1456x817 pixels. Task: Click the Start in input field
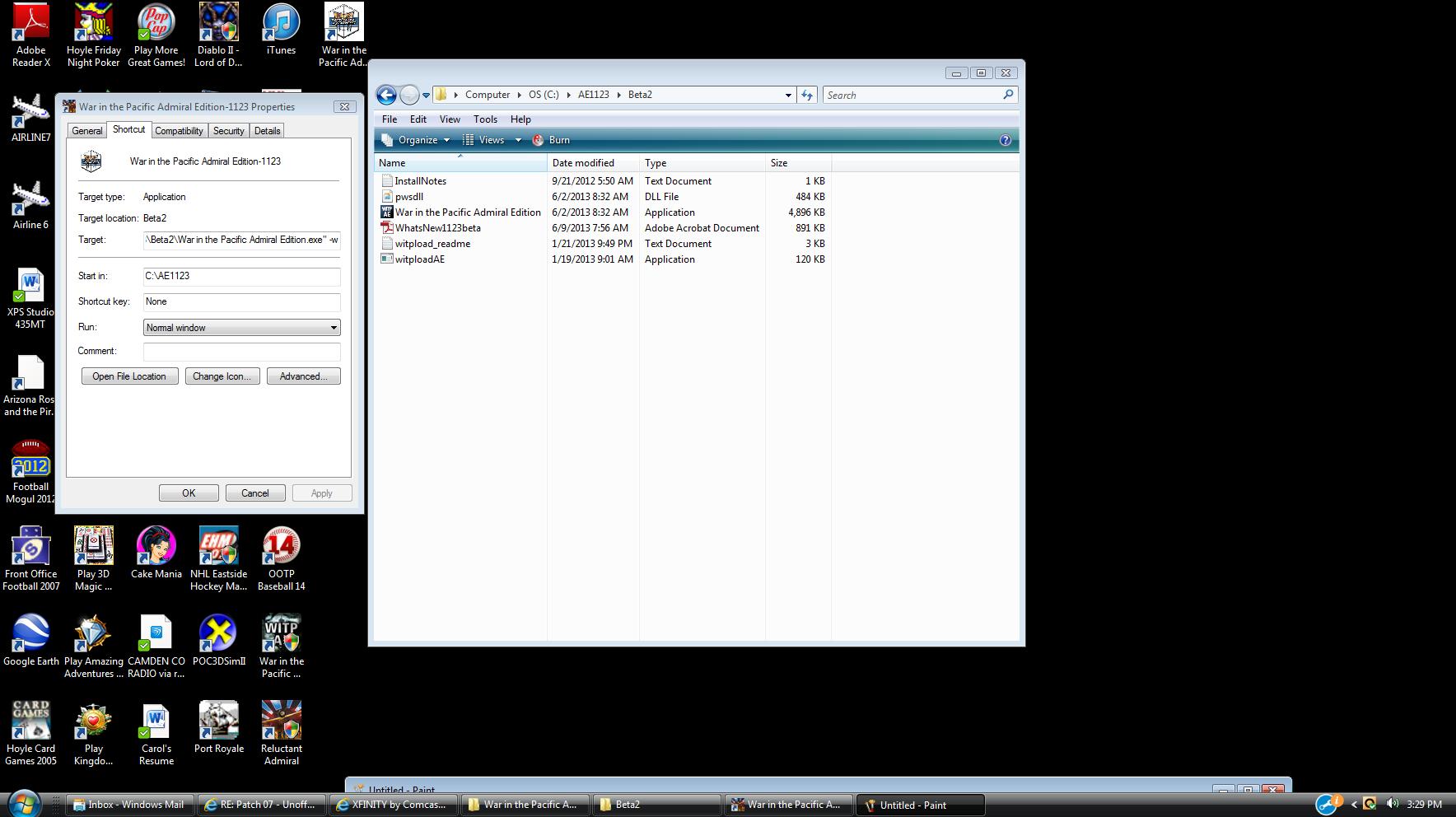[x=242, y=276]
